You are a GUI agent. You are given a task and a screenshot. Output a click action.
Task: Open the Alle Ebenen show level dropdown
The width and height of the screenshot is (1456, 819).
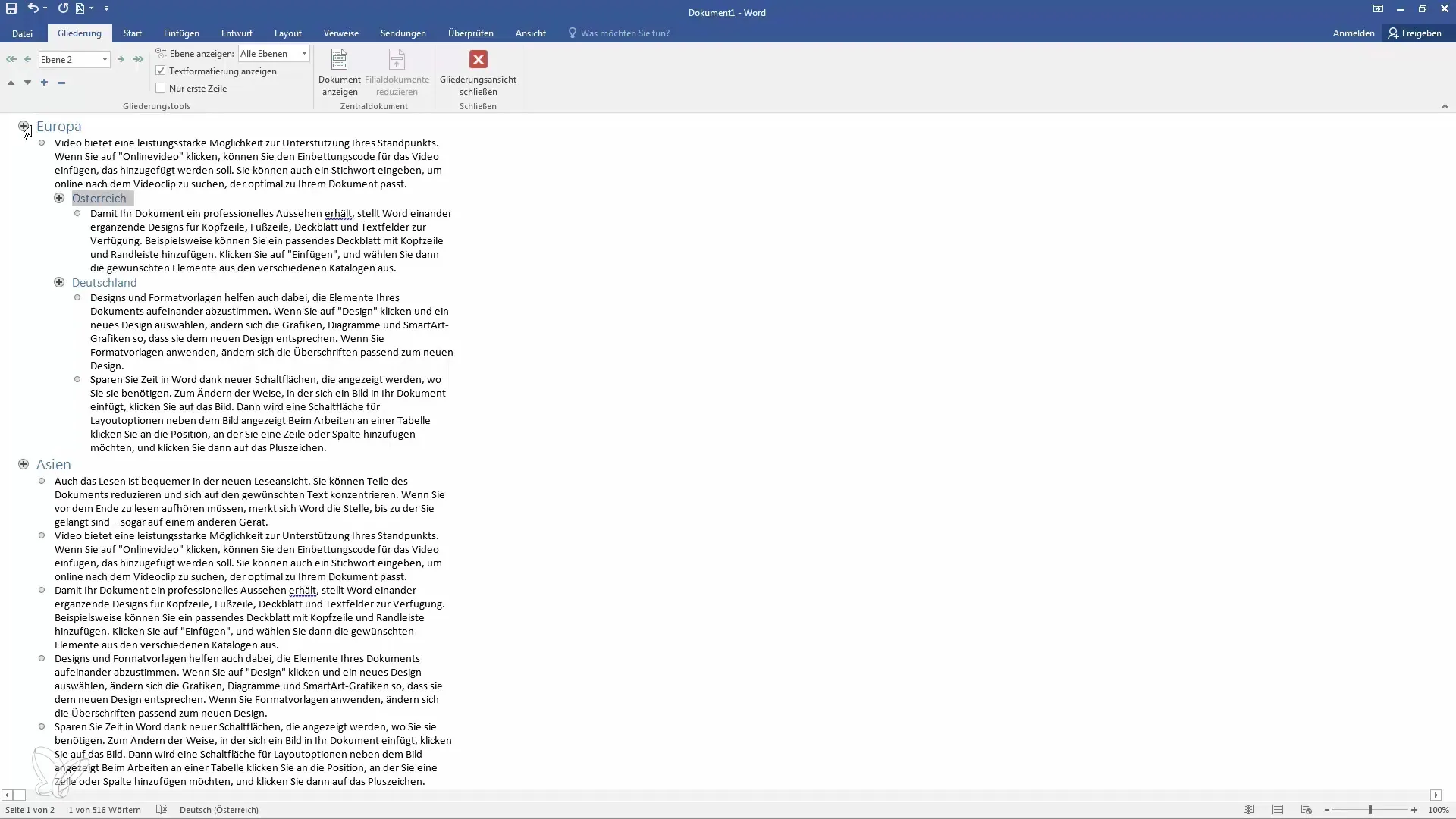tap(304, 54)
